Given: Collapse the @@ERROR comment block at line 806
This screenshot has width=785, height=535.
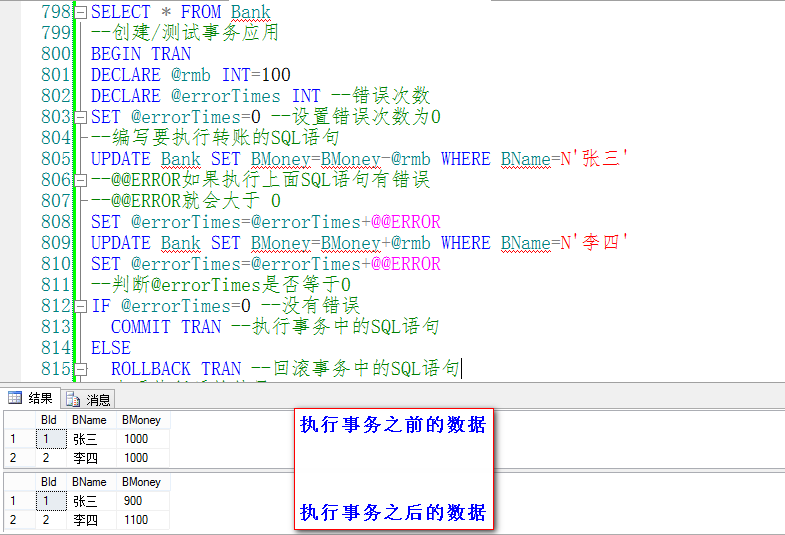Looking at the screenshot, I should (81, 180).
